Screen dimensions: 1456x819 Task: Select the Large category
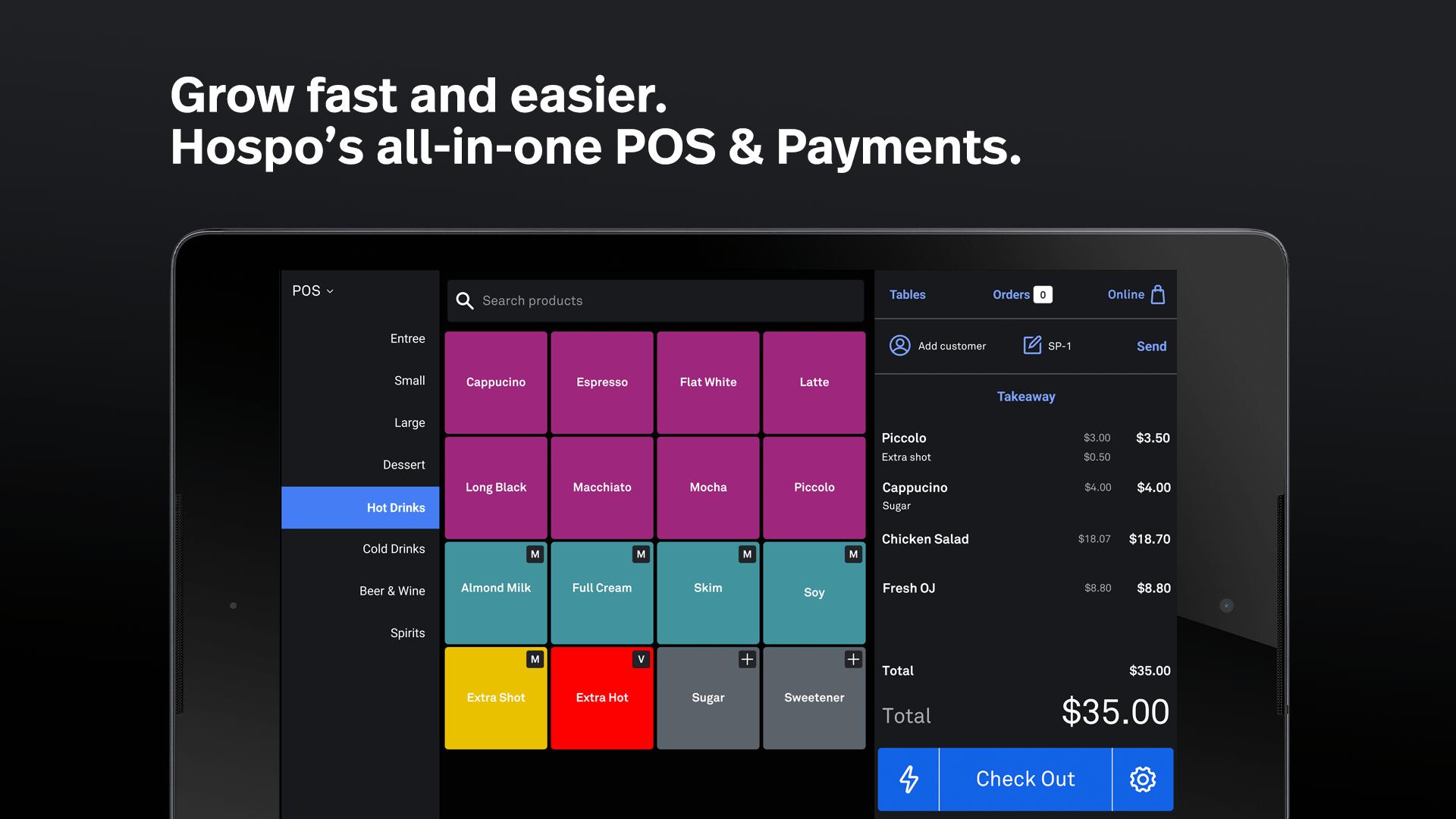[x=360, y=423]
